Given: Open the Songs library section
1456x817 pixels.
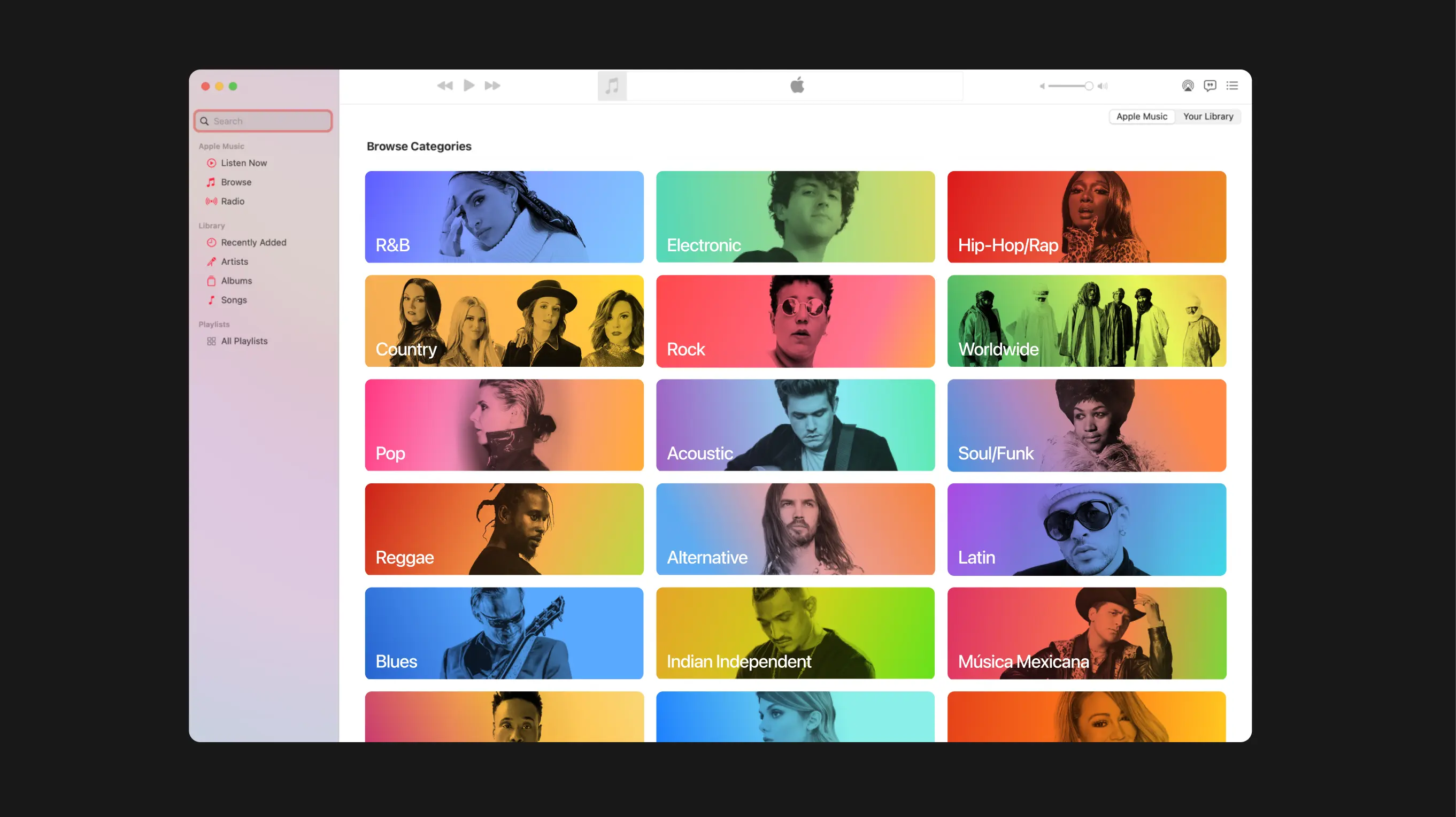Looking at the screenshot, I should [234, 300].
